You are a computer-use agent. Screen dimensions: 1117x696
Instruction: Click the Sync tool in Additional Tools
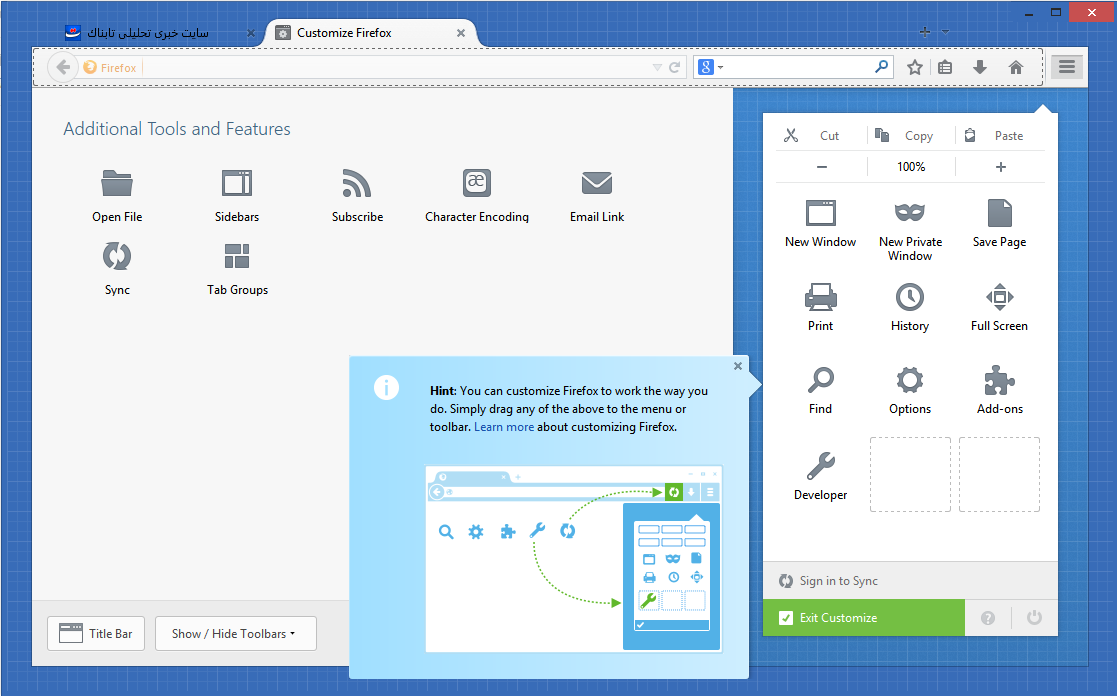[117, 256]
